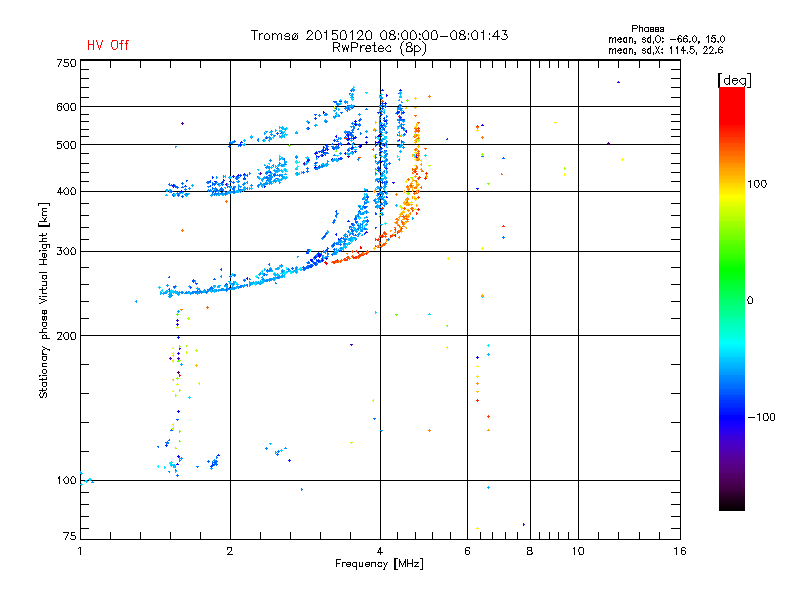This screenshot has height=600, width=800.
Task: Click the red 'HV Off' label
Action: coord(108,45)
